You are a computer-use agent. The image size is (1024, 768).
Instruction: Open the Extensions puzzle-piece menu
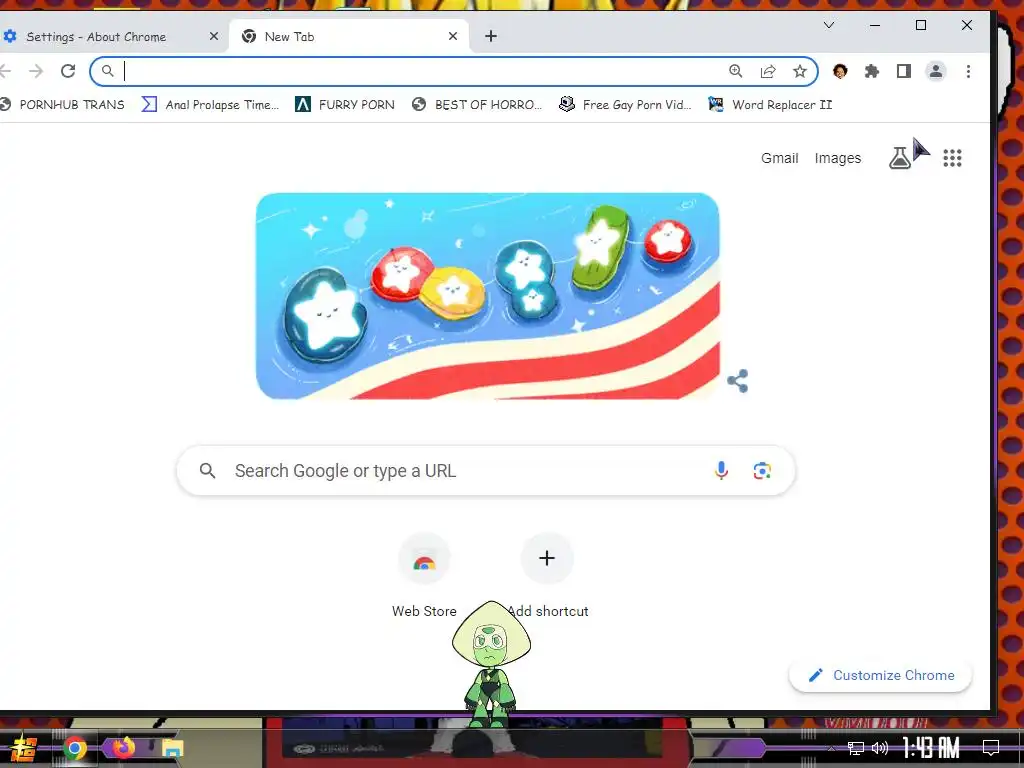click(x=872, y=71)
